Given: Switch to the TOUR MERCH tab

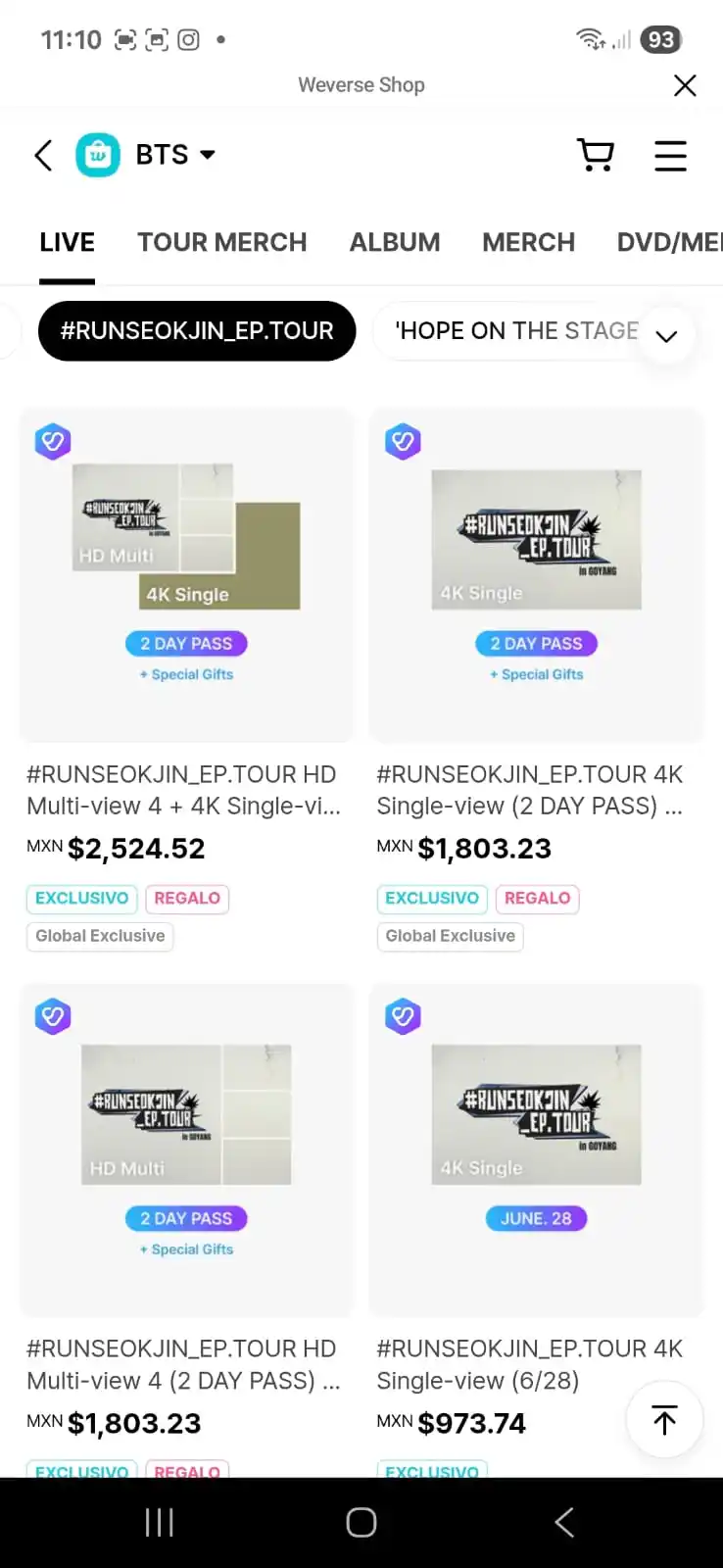Looking at the screenshot, I should tap(222, 242).
